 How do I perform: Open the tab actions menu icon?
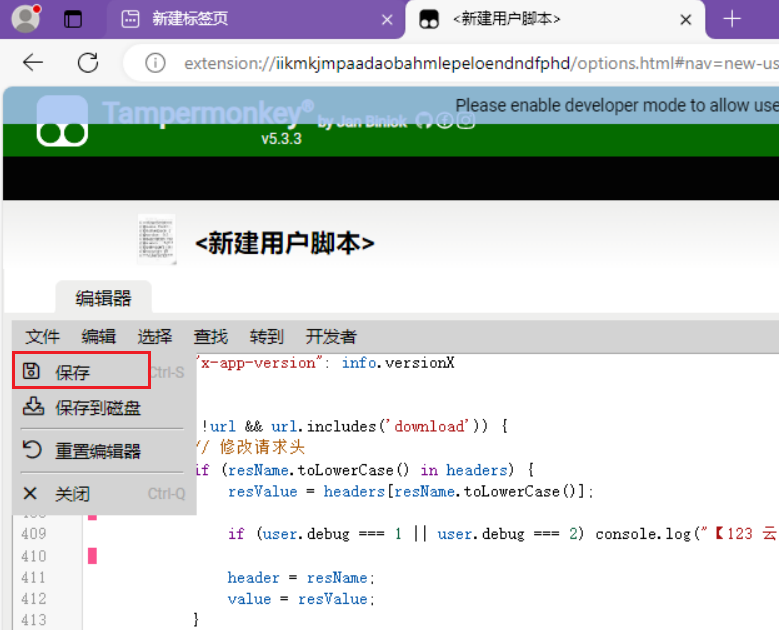[73, 19]
